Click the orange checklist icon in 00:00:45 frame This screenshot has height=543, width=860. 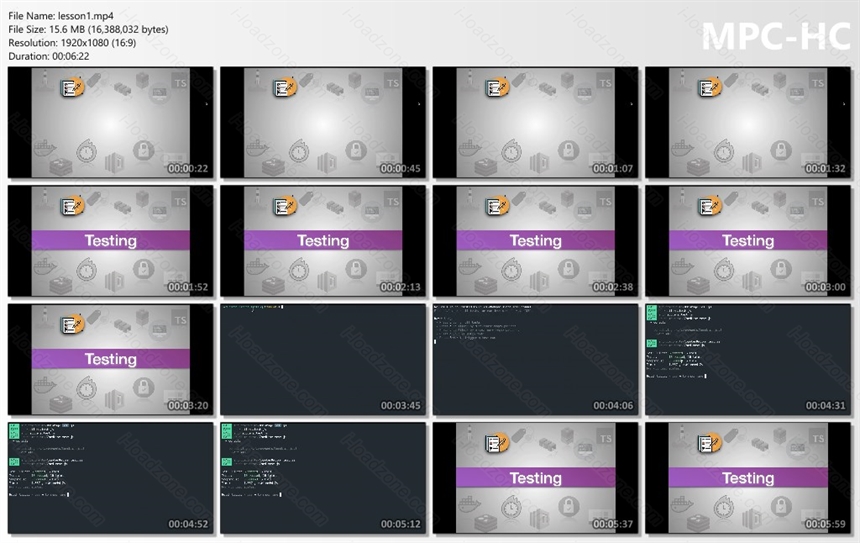coord(285,87)
